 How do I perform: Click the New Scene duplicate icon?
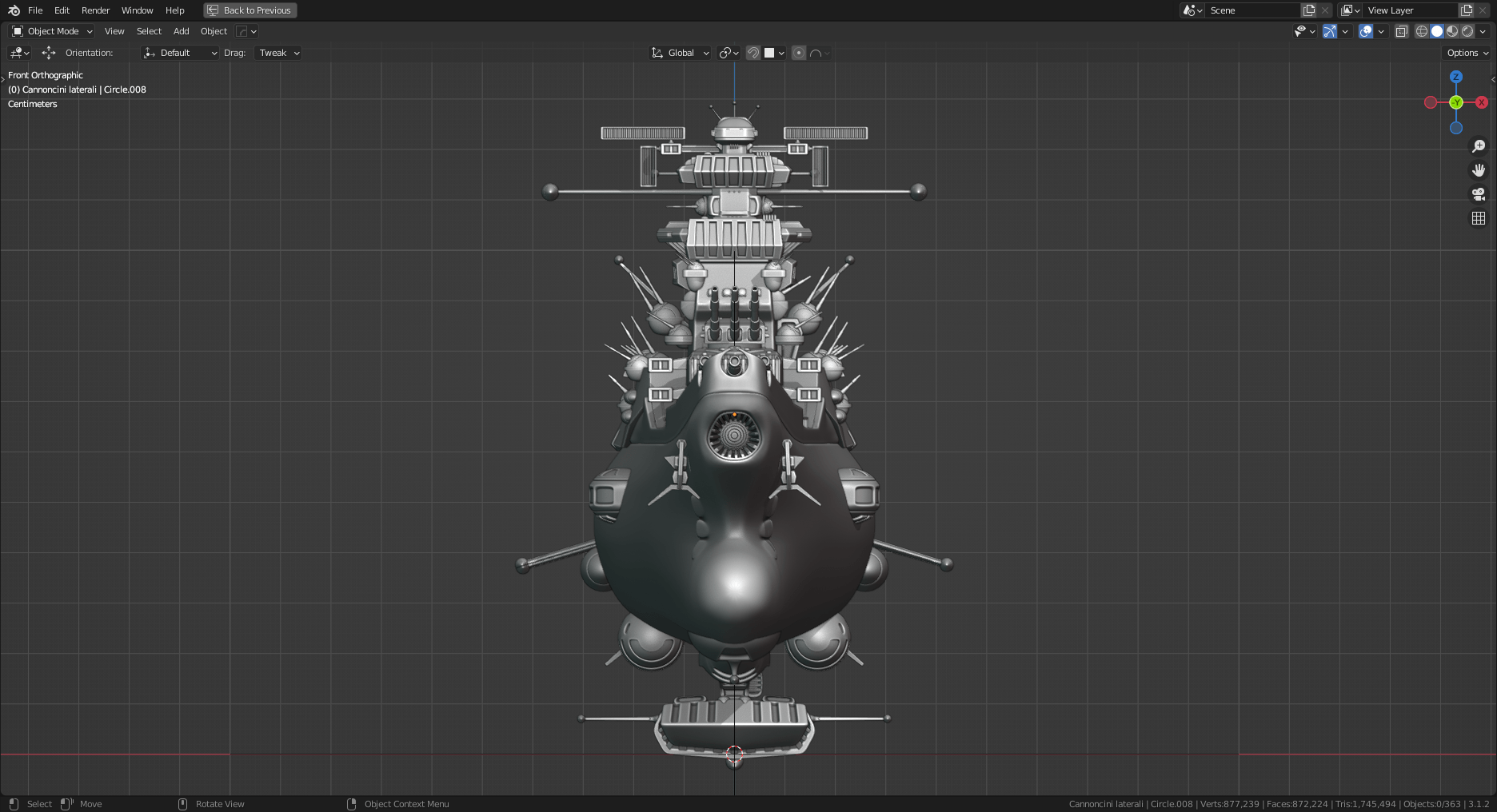pos(1309,10)
